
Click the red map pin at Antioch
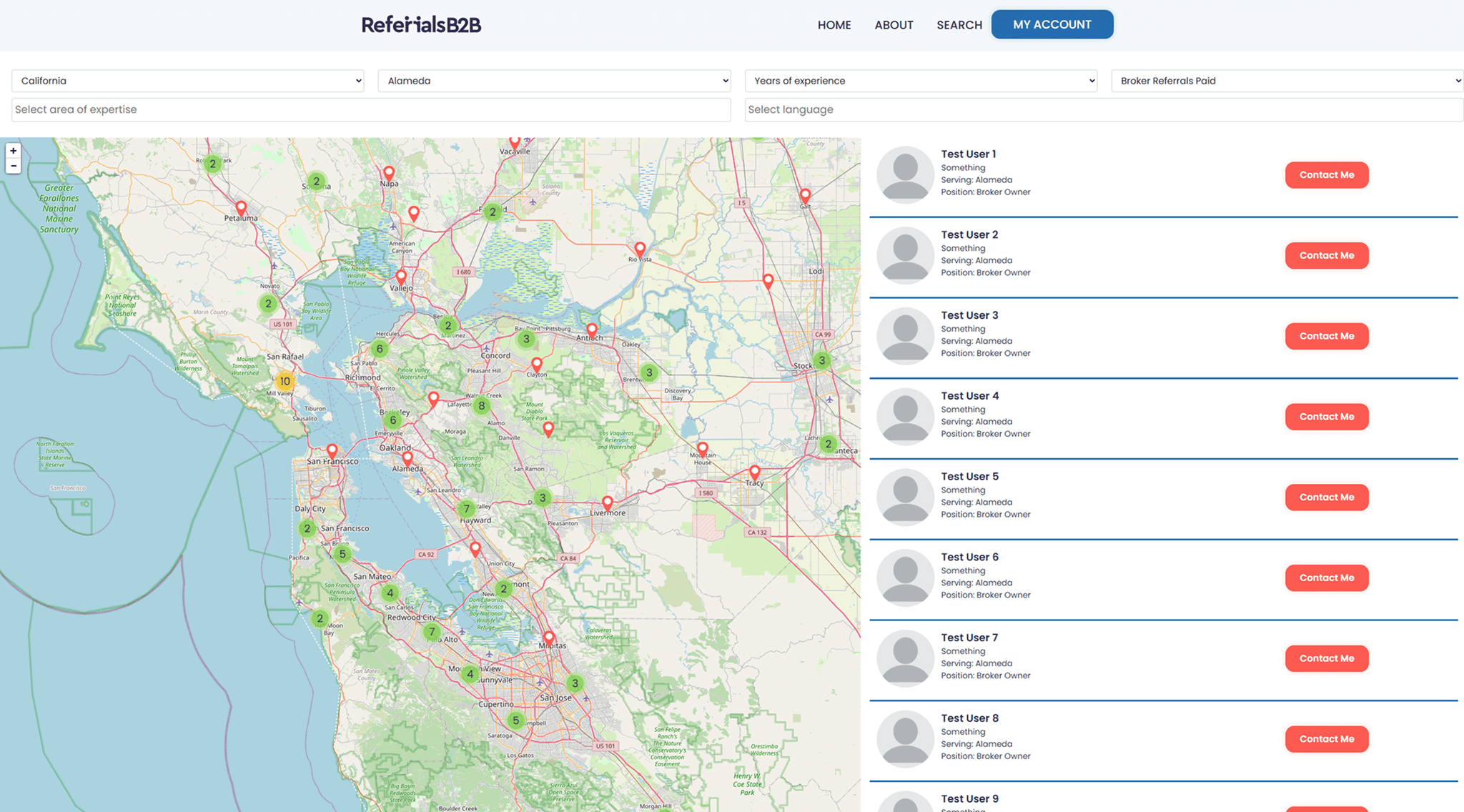591,330
